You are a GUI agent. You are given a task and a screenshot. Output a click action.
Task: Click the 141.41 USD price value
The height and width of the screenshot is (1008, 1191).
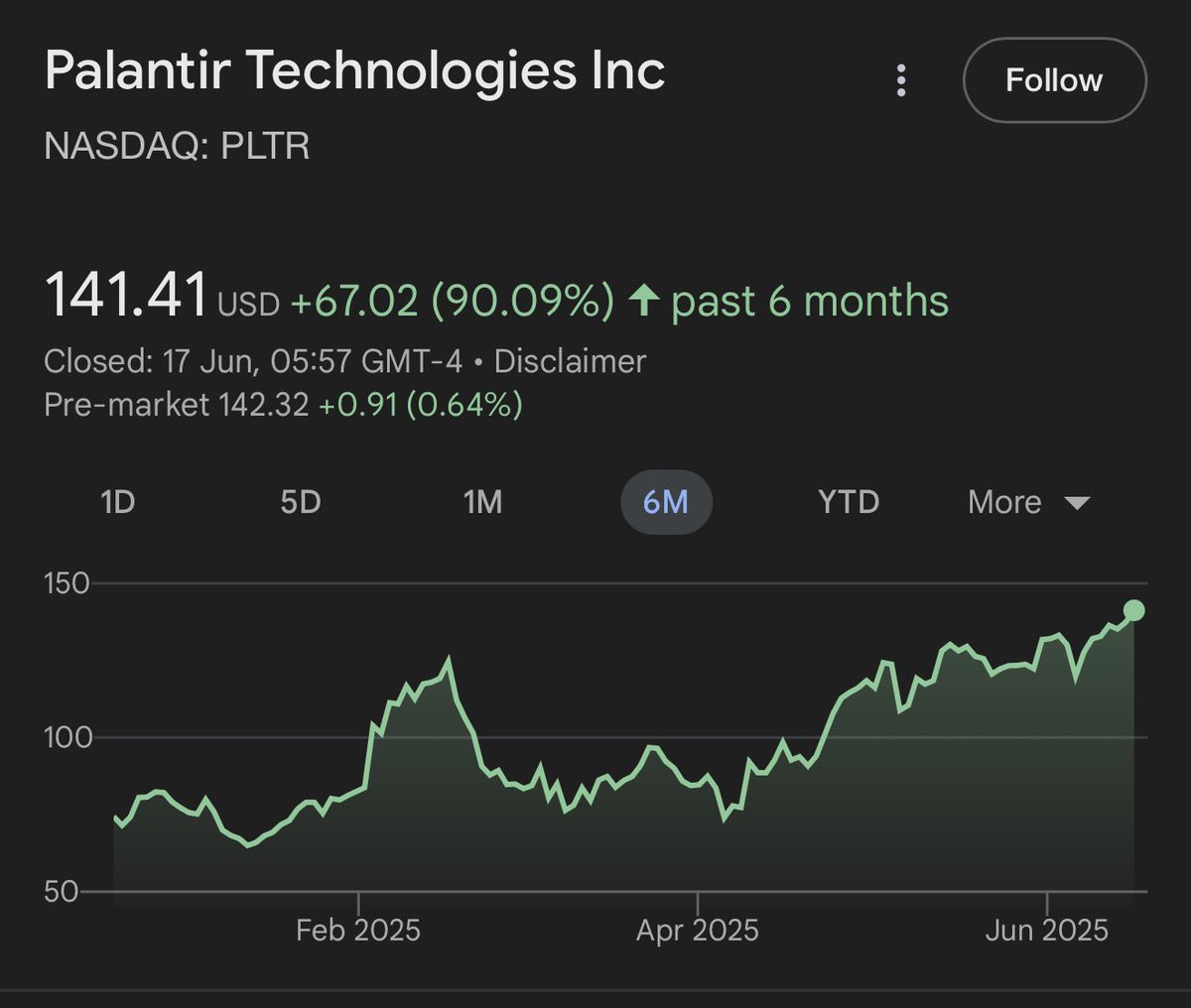tap(162, 296)
